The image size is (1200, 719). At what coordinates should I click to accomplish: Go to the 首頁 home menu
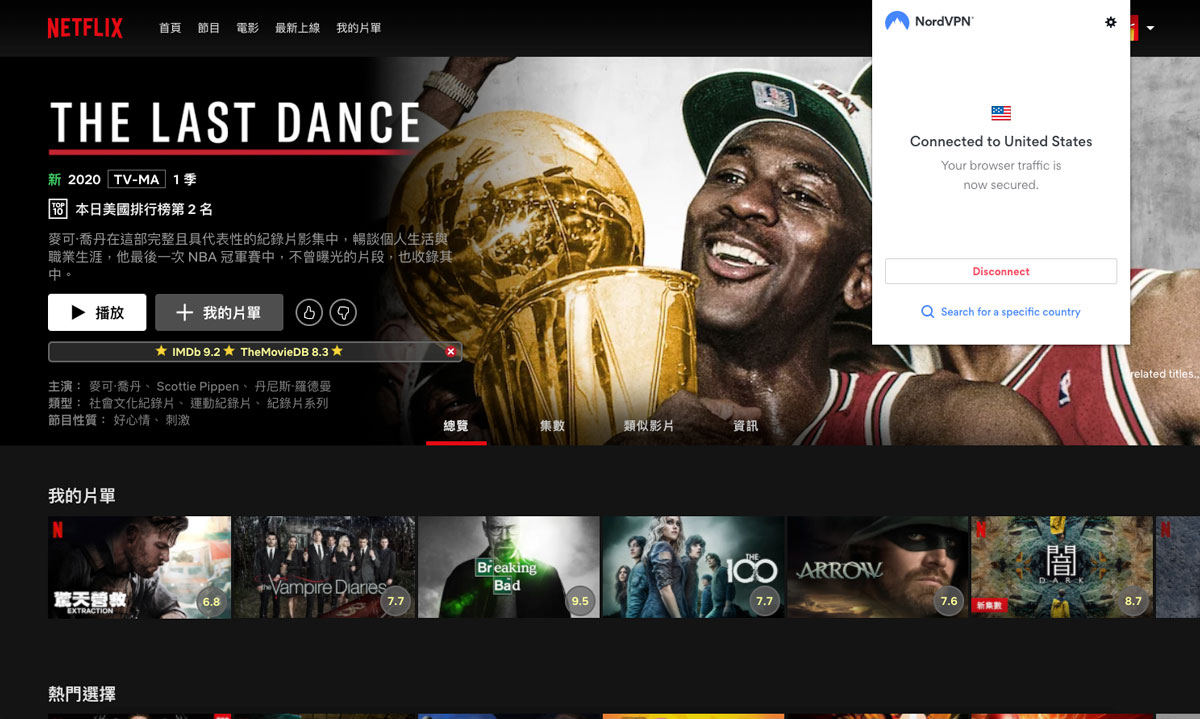point(170,28)
